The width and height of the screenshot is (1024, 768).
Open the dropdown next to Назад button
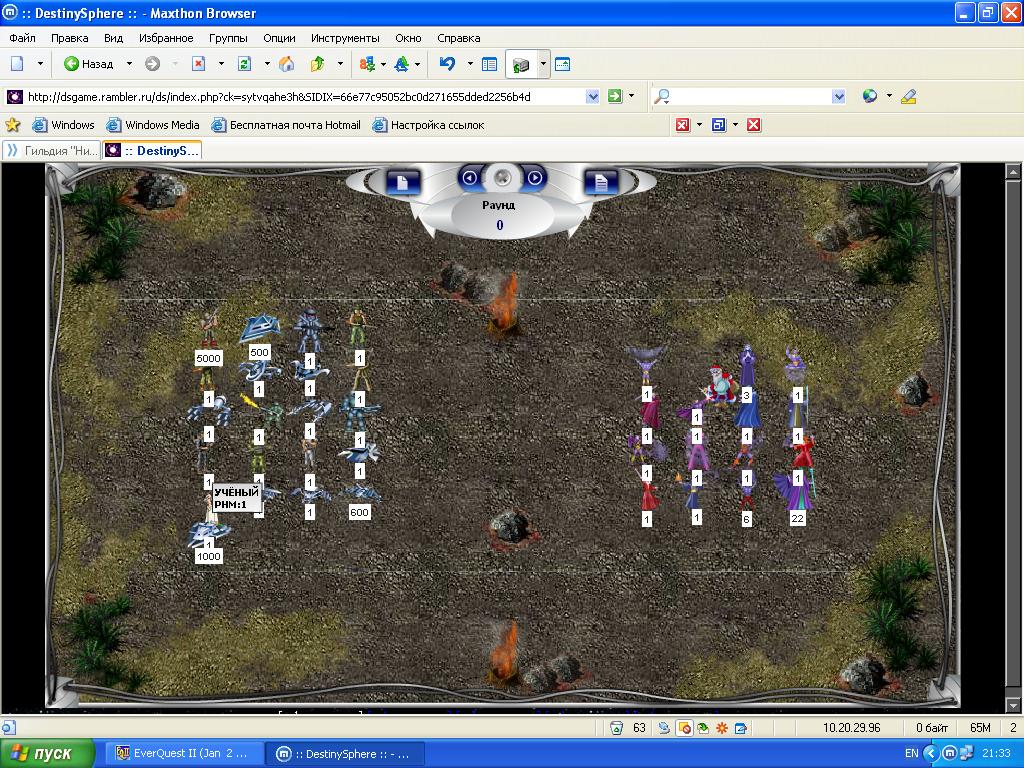[129, 64]
